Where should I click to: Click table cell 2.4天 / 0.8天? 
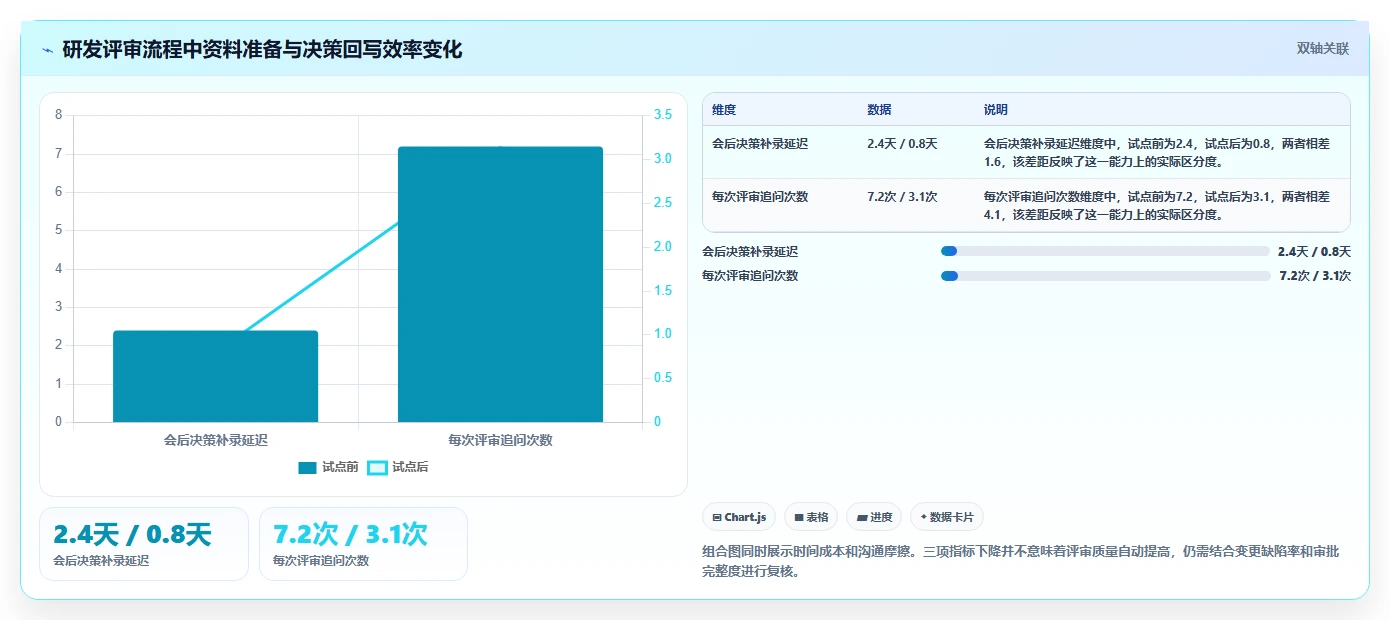[x=902, y=143]
